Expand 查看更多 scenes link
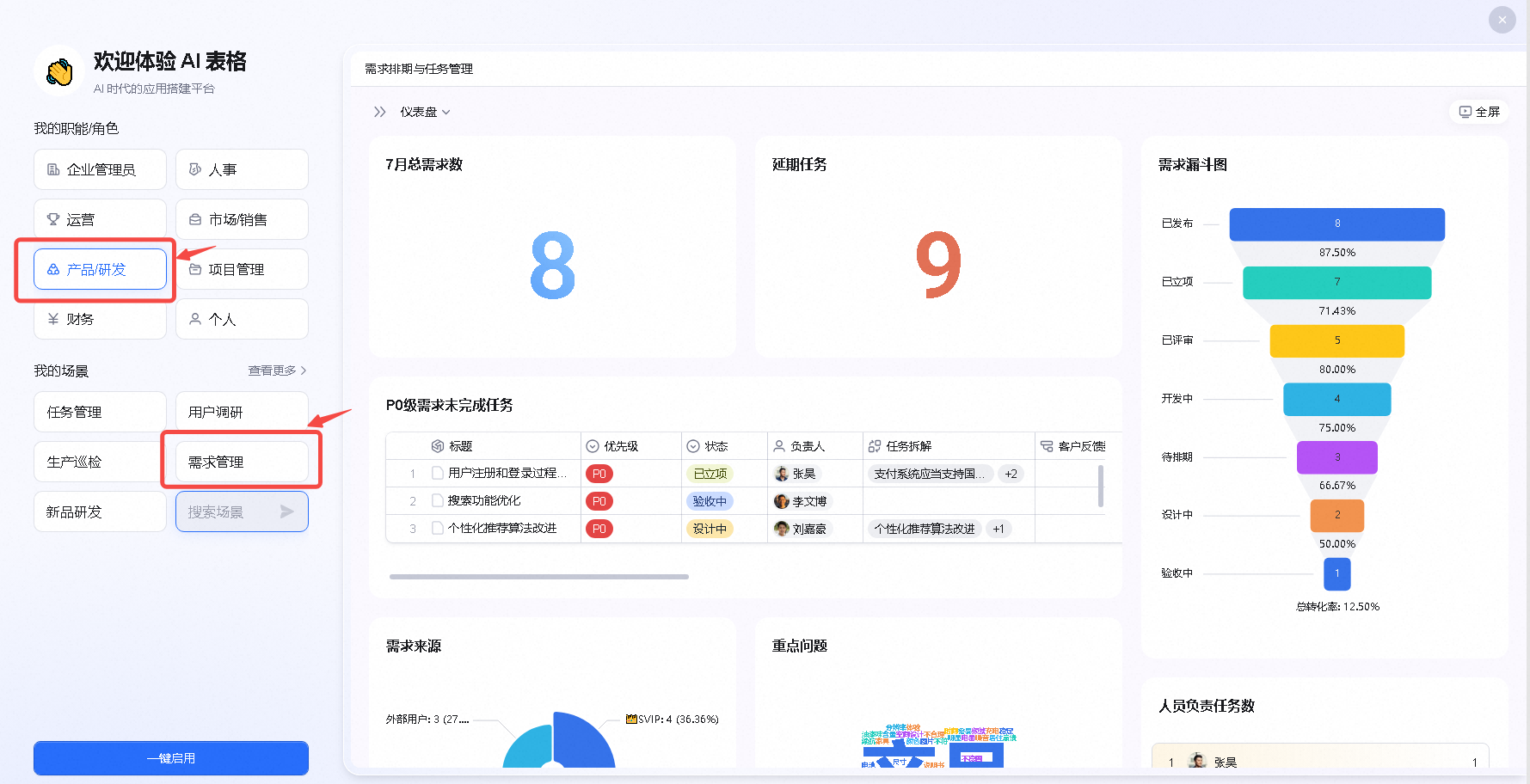Viewport: 1530px width, 784px height. 277,371
